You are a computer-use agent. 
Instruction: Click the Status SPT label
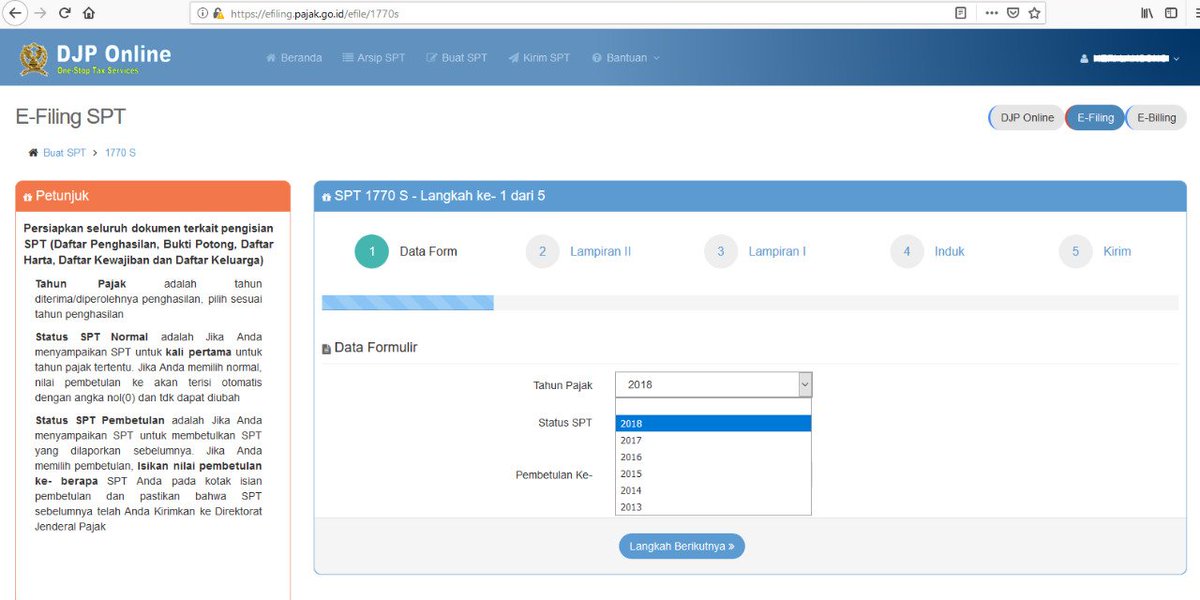point(565,423)
